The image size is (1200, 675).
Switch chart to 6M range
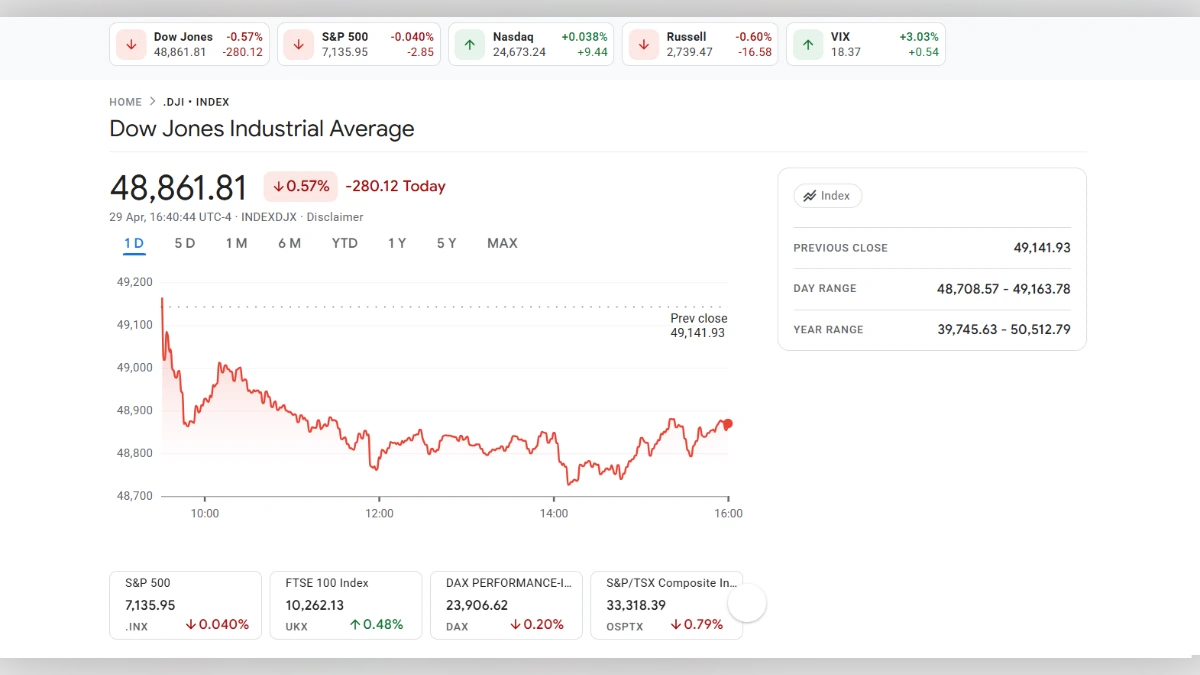[x=290, y=243]
